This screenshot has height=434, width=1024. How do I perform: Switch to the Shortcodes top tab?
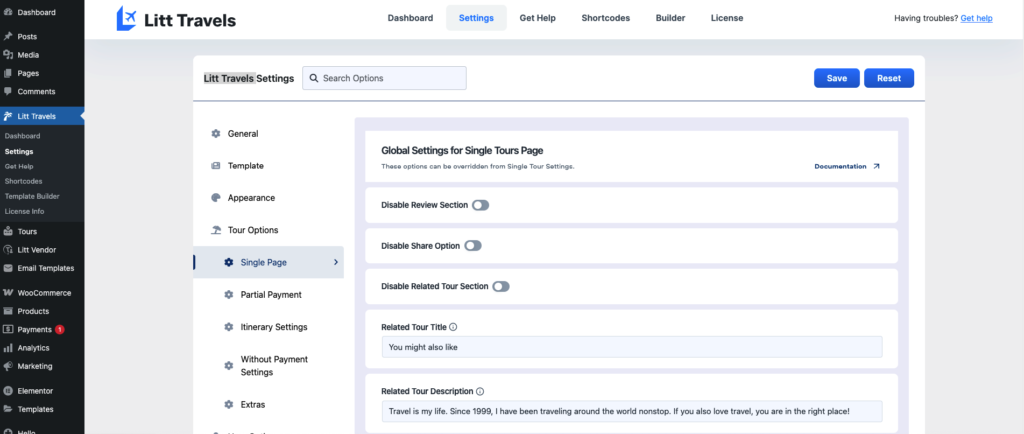point(604,18)
